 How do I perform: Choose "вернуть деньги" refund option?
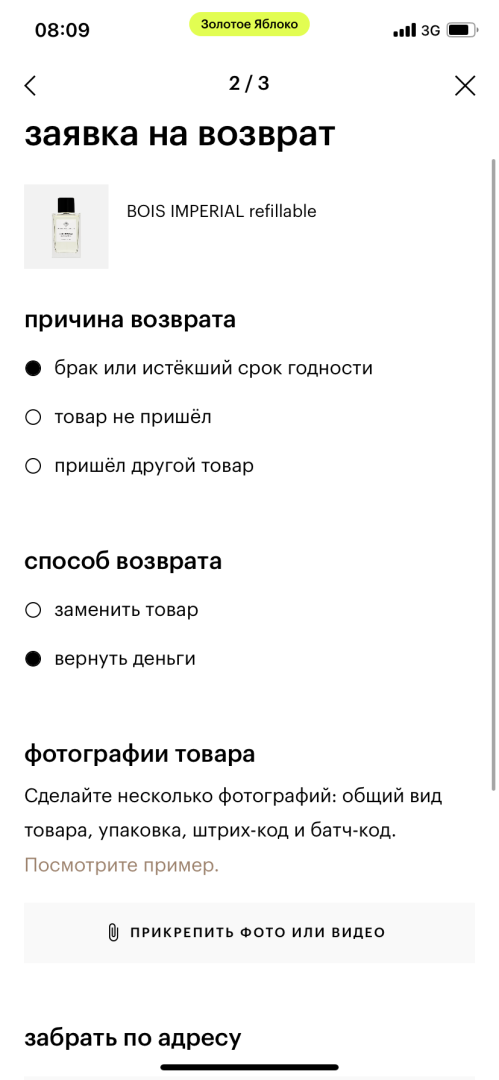(110, 659)
